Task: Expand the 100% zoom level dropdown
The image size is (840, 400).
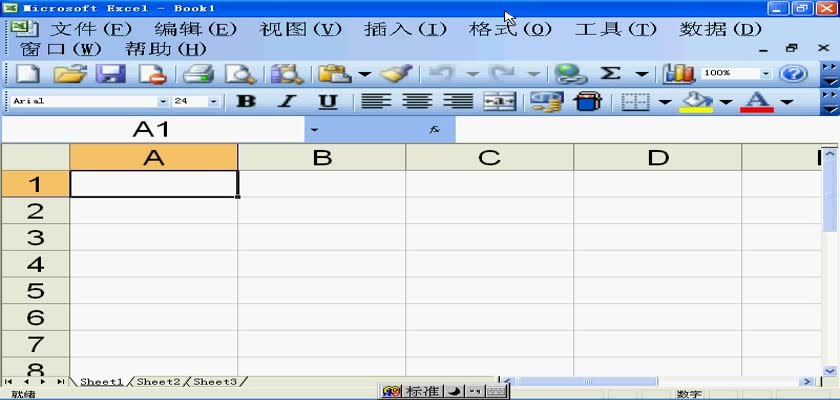Action: (766, 74)
